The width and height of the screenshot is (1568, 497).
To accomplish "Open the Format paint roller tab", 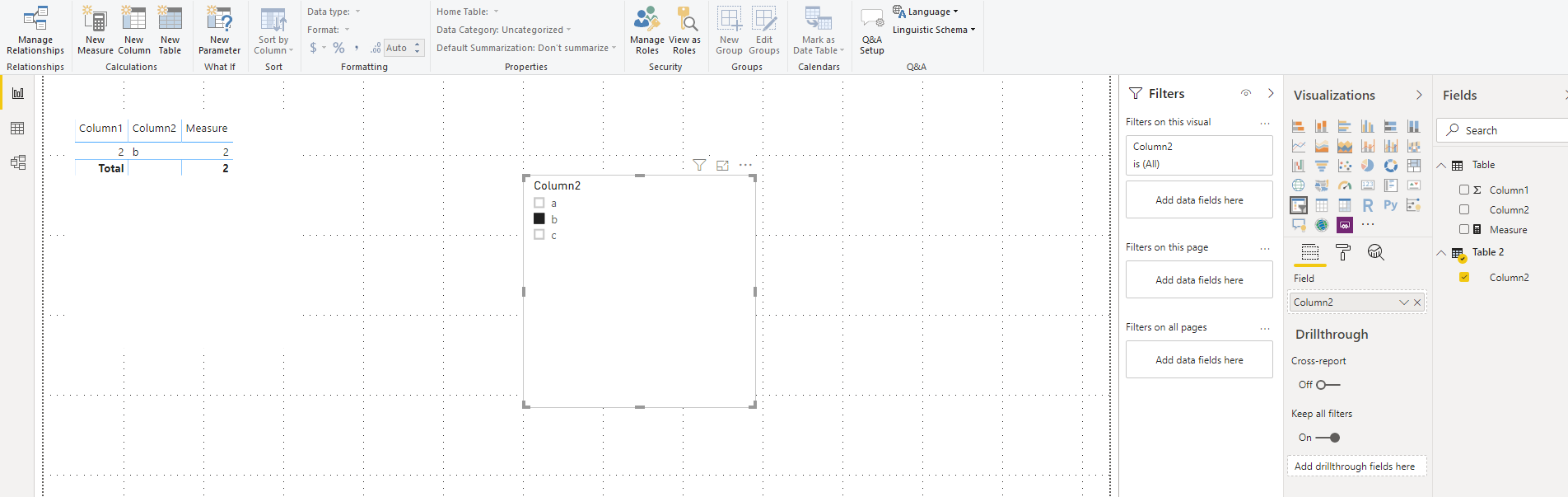I will [x=1343, y=252].
